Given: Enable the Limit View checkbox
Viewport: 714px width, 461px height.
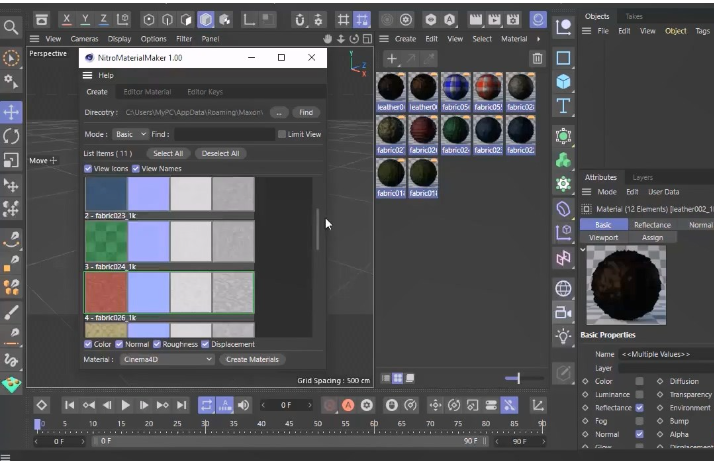Looking at the screenshot, I should click(282, 134).
